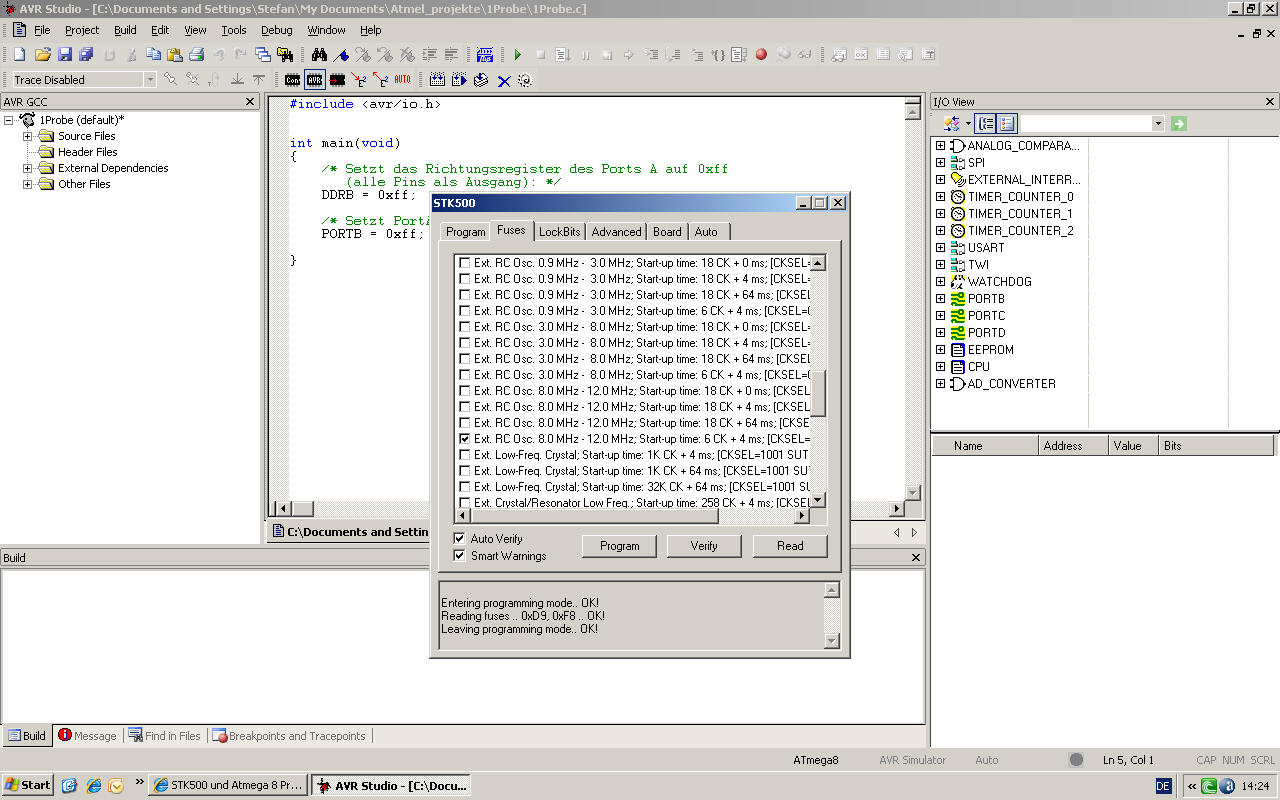Click the Find binoculars icon
Viewport: 1280px width, 800px height.
click(x=319, y=55)
